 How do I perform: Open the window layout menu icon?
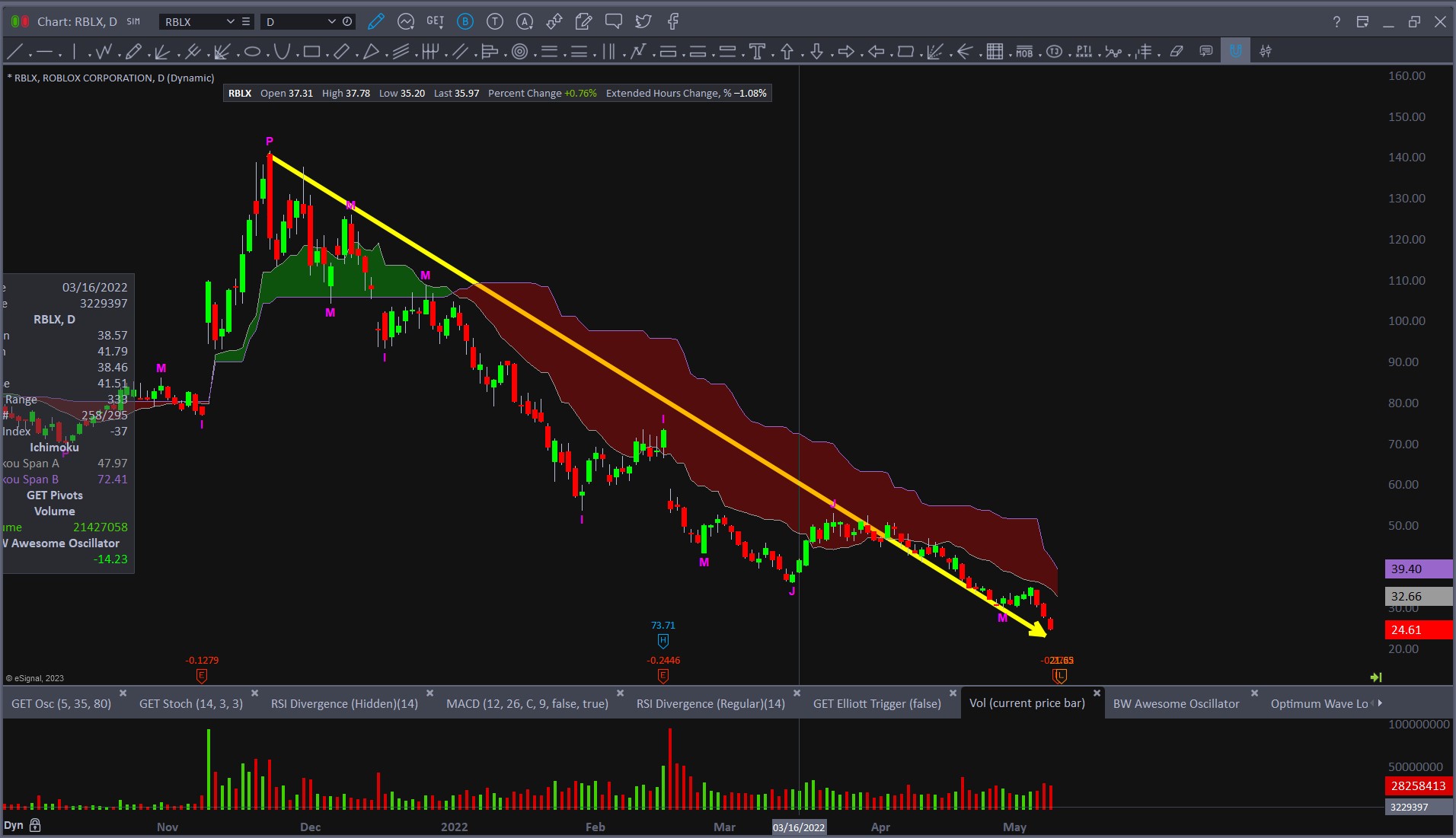pos(1363,22)
